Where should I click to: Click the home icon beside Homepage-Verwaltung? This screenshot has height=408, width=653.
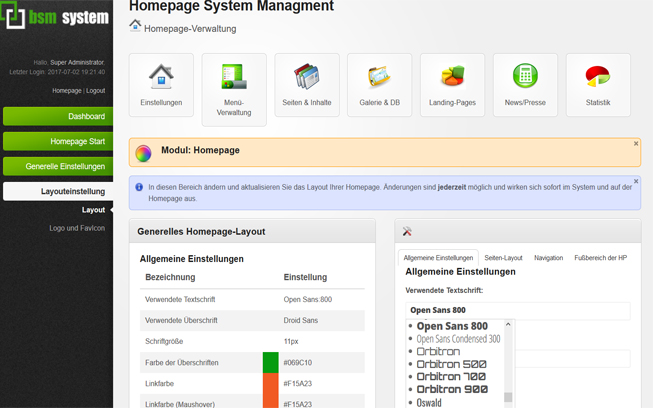[x=135, y=26]
